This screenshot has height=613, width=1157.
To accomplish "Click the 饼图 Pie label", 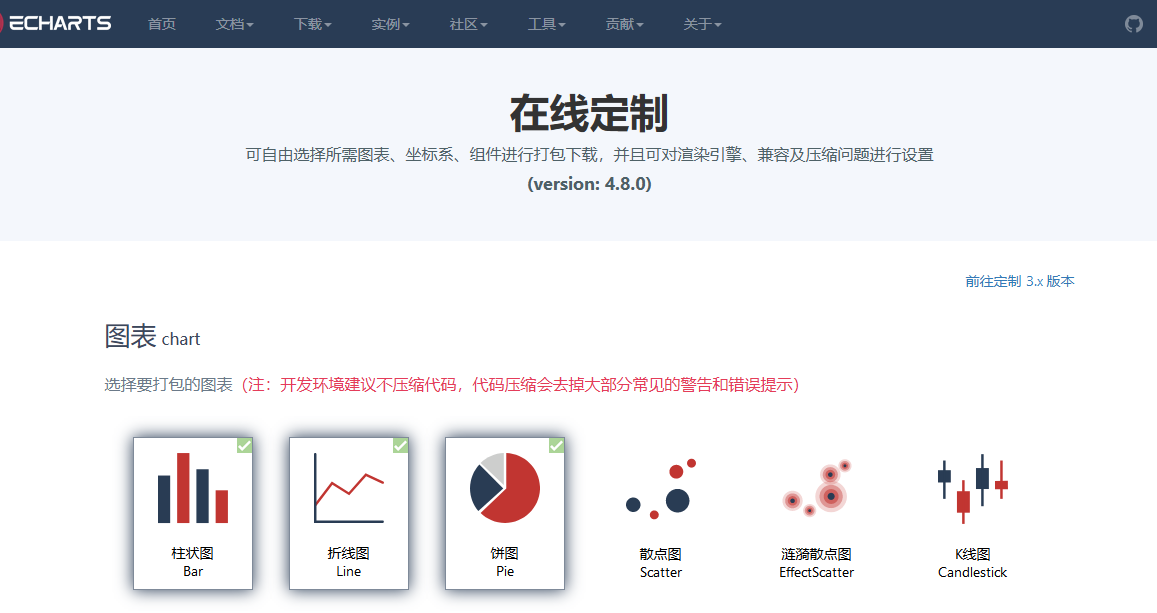I will [x=505, y=561].
